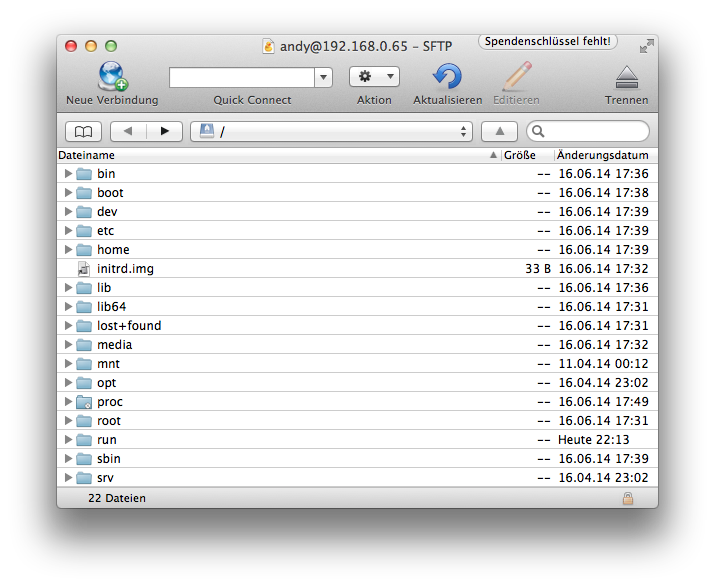Click the Trennen eject icon

point(626,77)
